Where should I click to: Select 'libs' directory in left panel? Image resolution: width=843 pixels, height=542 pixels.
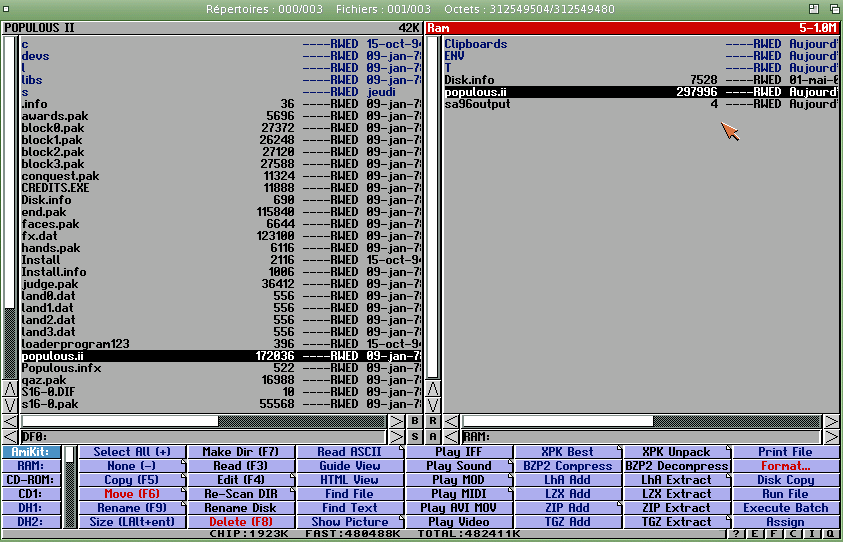pyautogui.click(x=222, y=80)
